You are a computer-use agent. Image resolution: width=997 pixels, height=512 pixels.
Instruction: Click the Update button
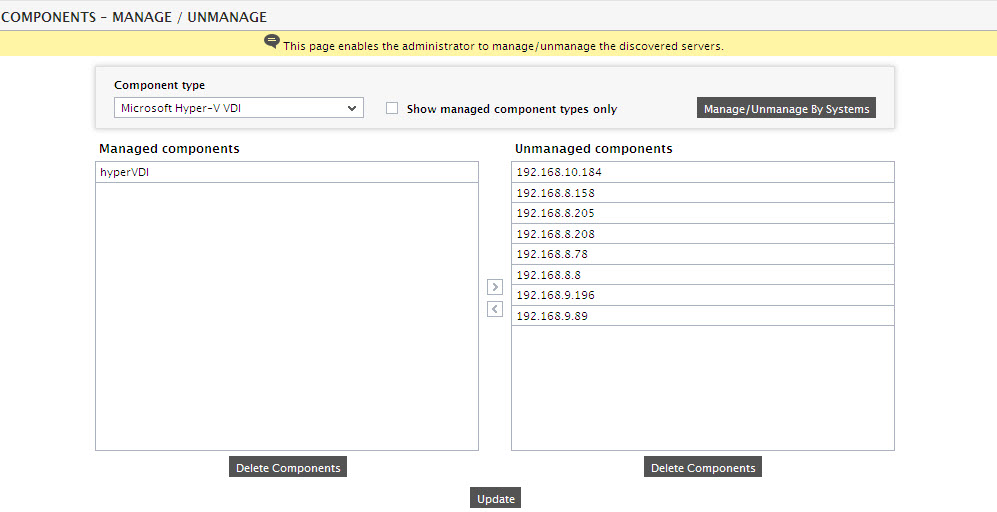click(x=495, y=498)
